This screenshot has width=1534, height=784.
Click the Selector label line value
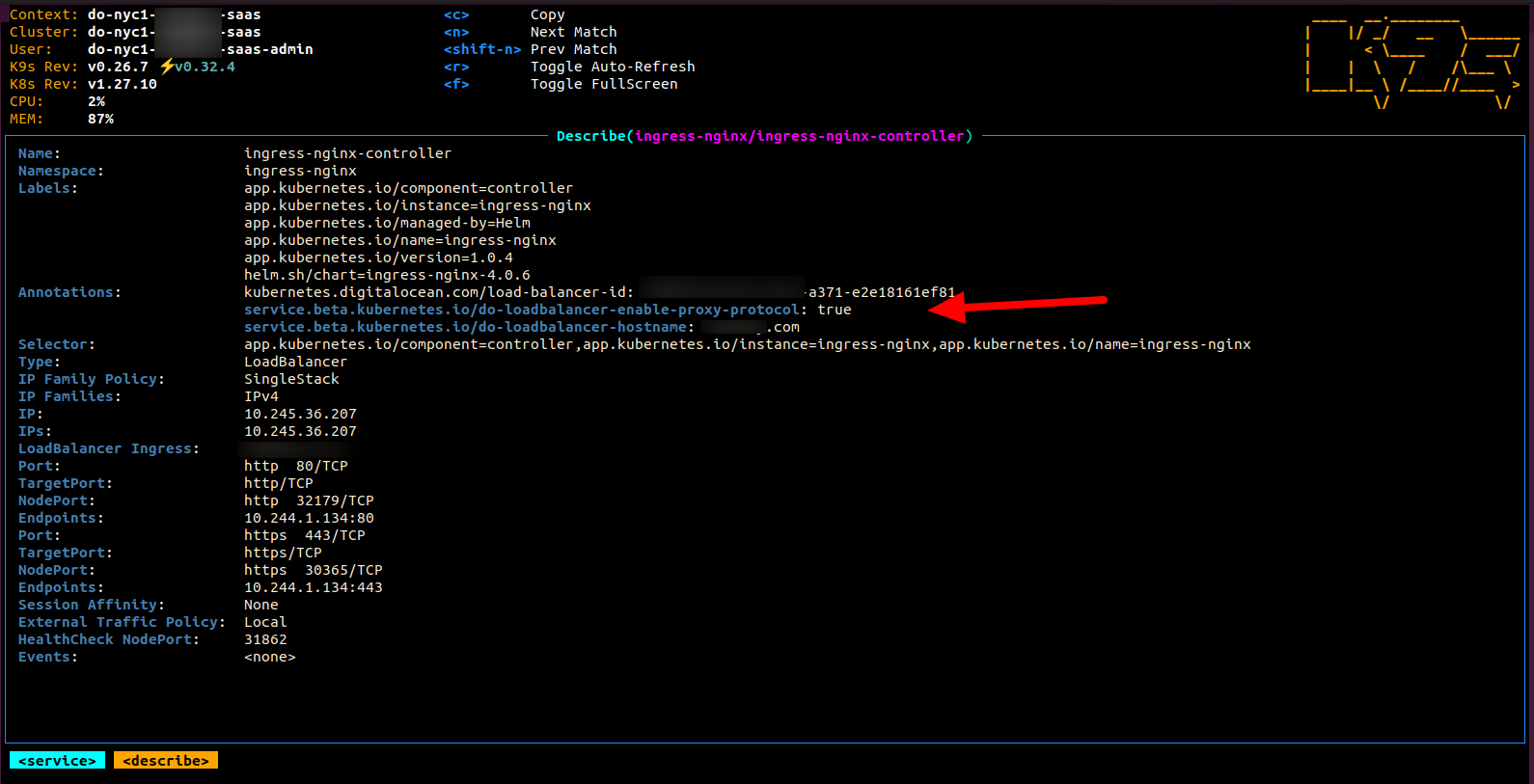point(747,344)
